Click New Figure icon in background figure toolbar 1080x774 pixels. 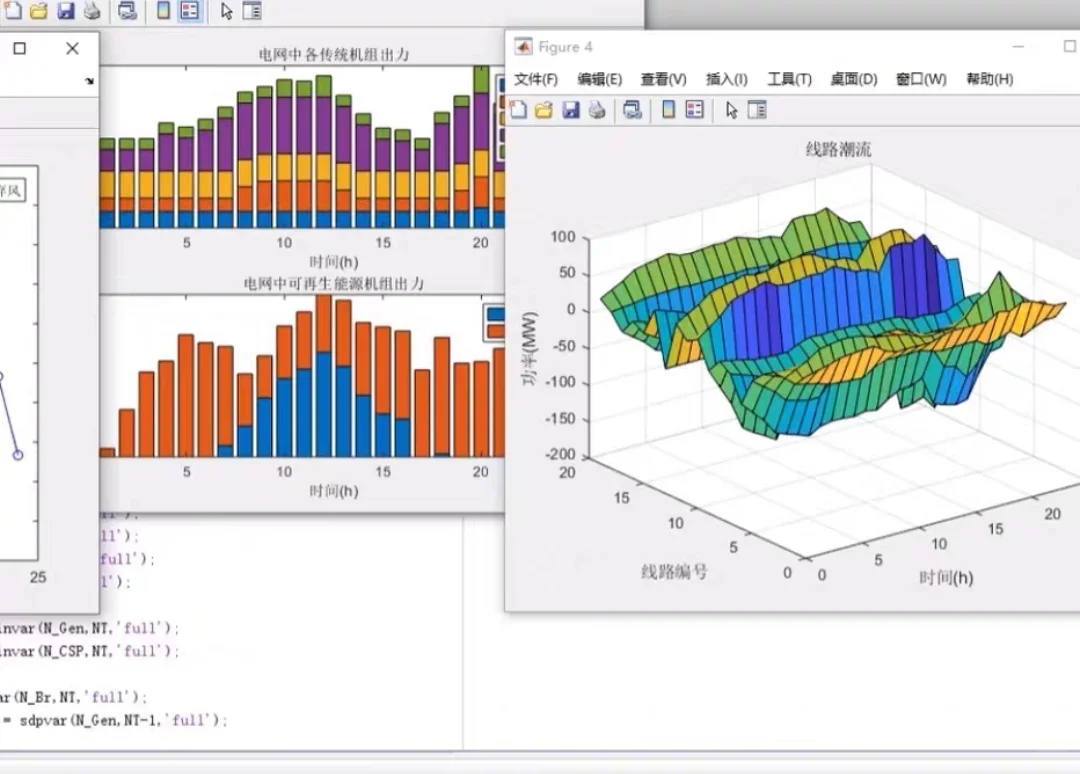14,11
